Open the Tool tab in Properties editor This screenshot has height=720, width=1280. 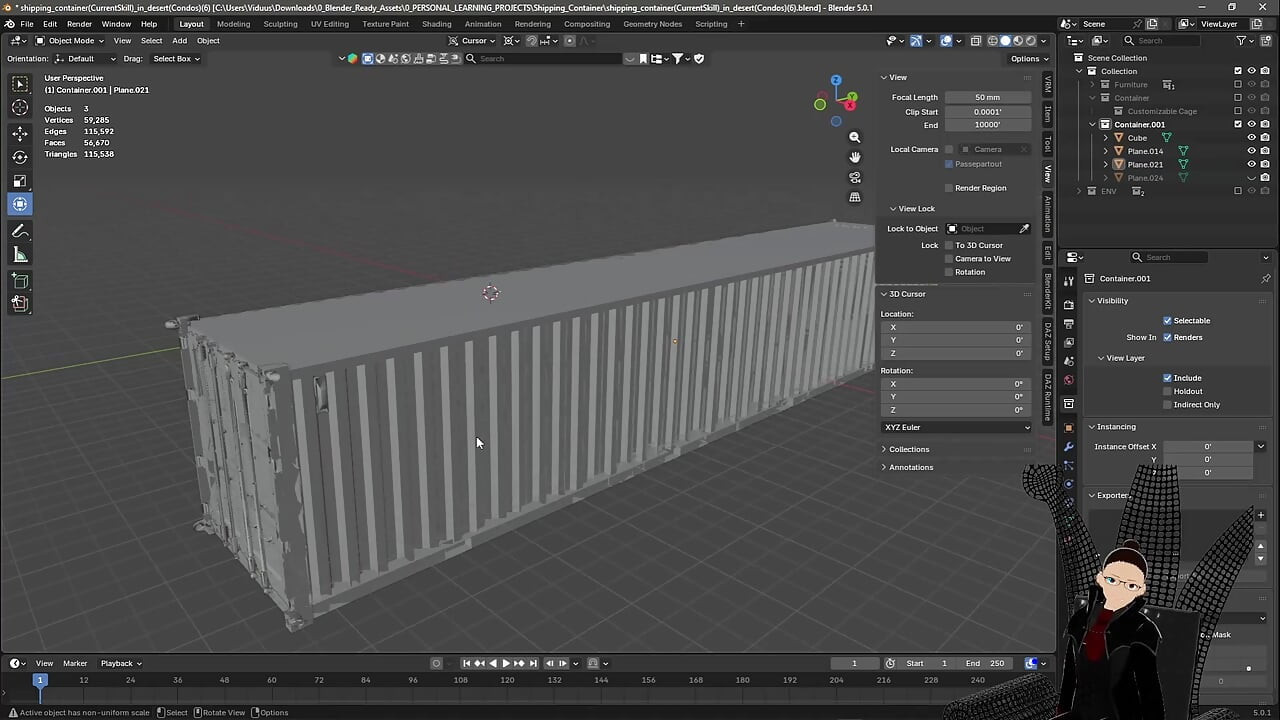pos(1069,280)
